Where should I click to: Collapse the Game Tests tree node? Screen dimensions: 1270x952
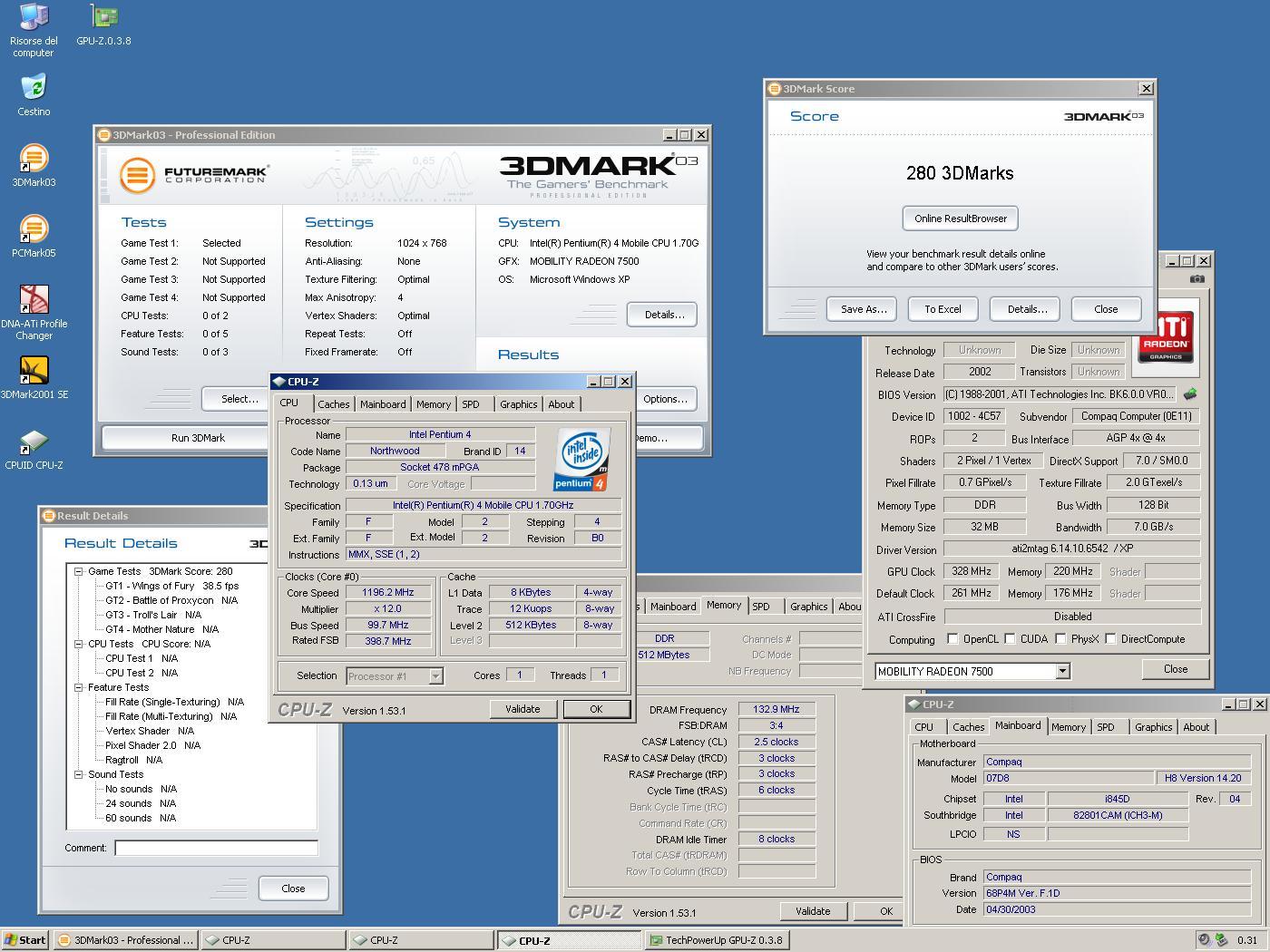click(79, 571)
